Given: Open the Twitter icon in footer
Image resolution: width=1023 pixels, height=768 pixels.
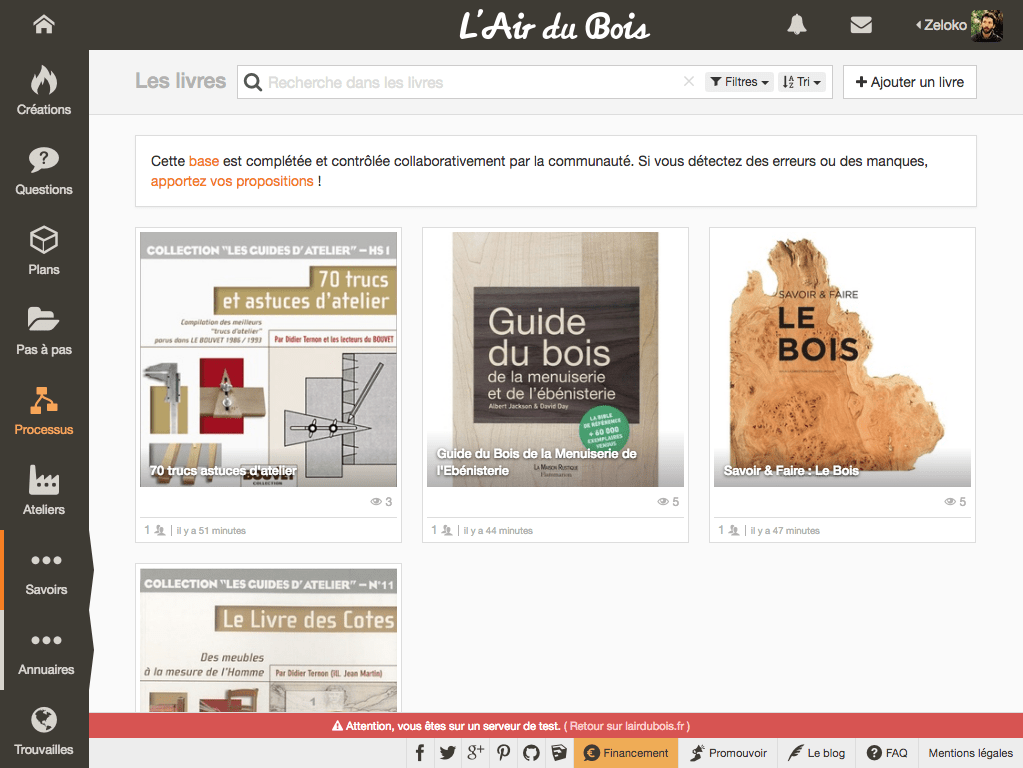Looking at the screenshot, I should click(448, 753).
